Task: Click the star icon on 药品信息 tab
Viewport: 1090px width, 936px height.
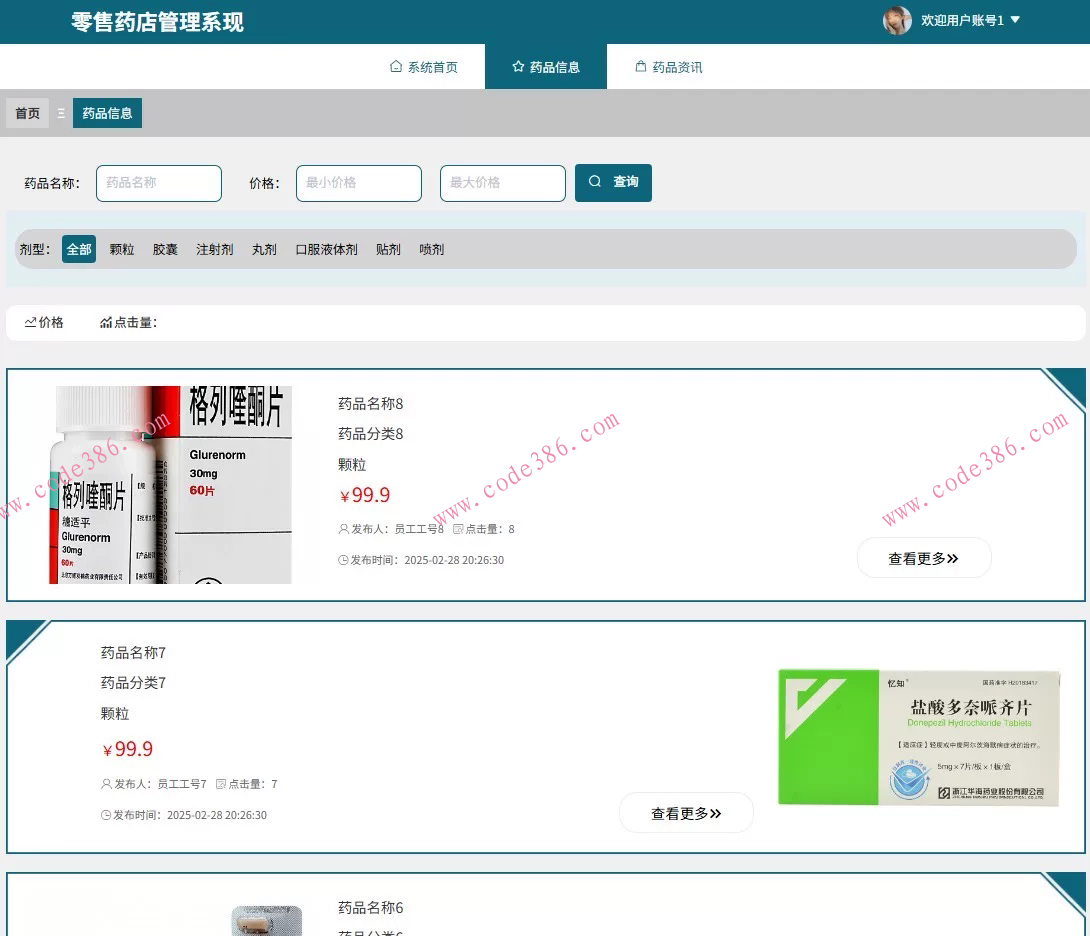Action: click(x=518, y=66)
